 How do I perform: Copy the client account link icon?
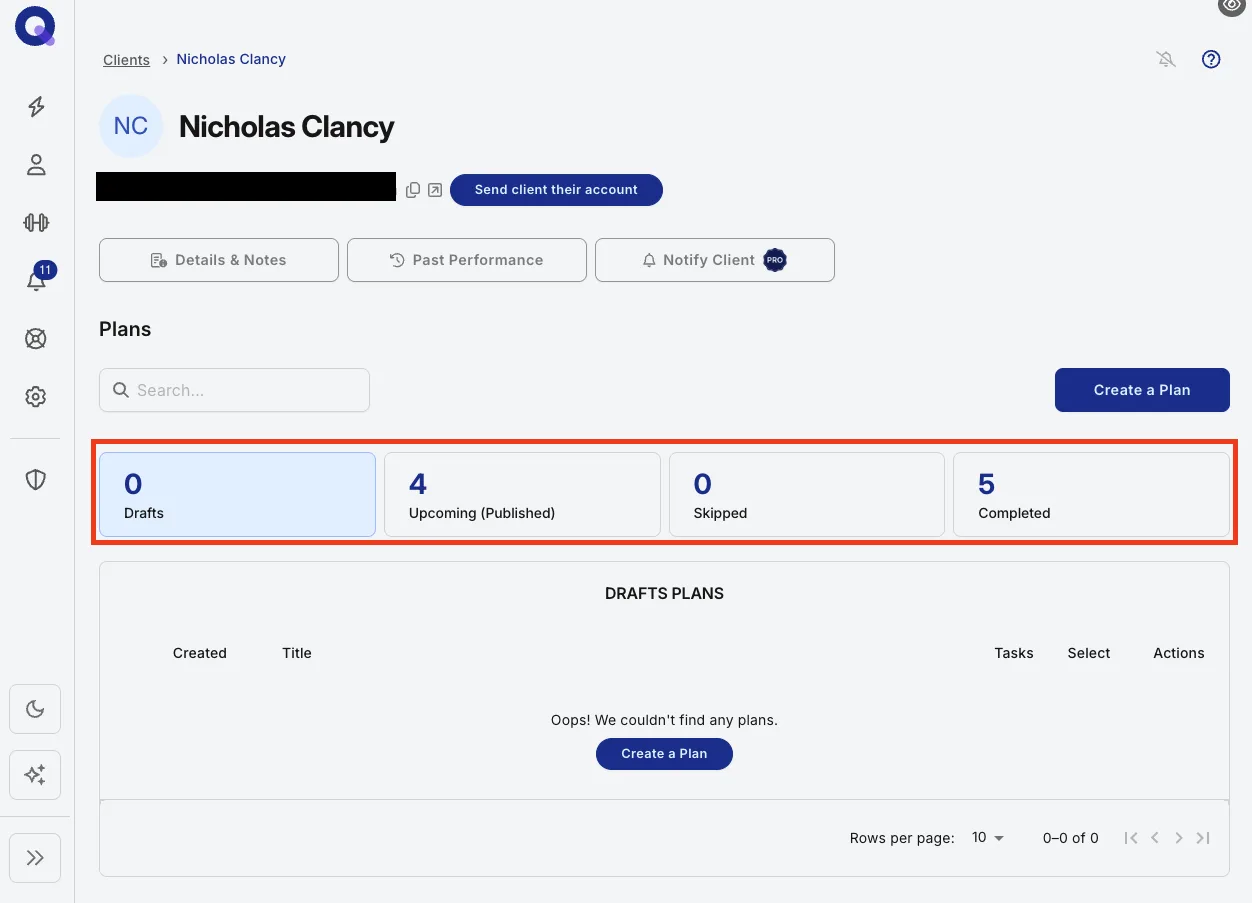tap(413, 190)
